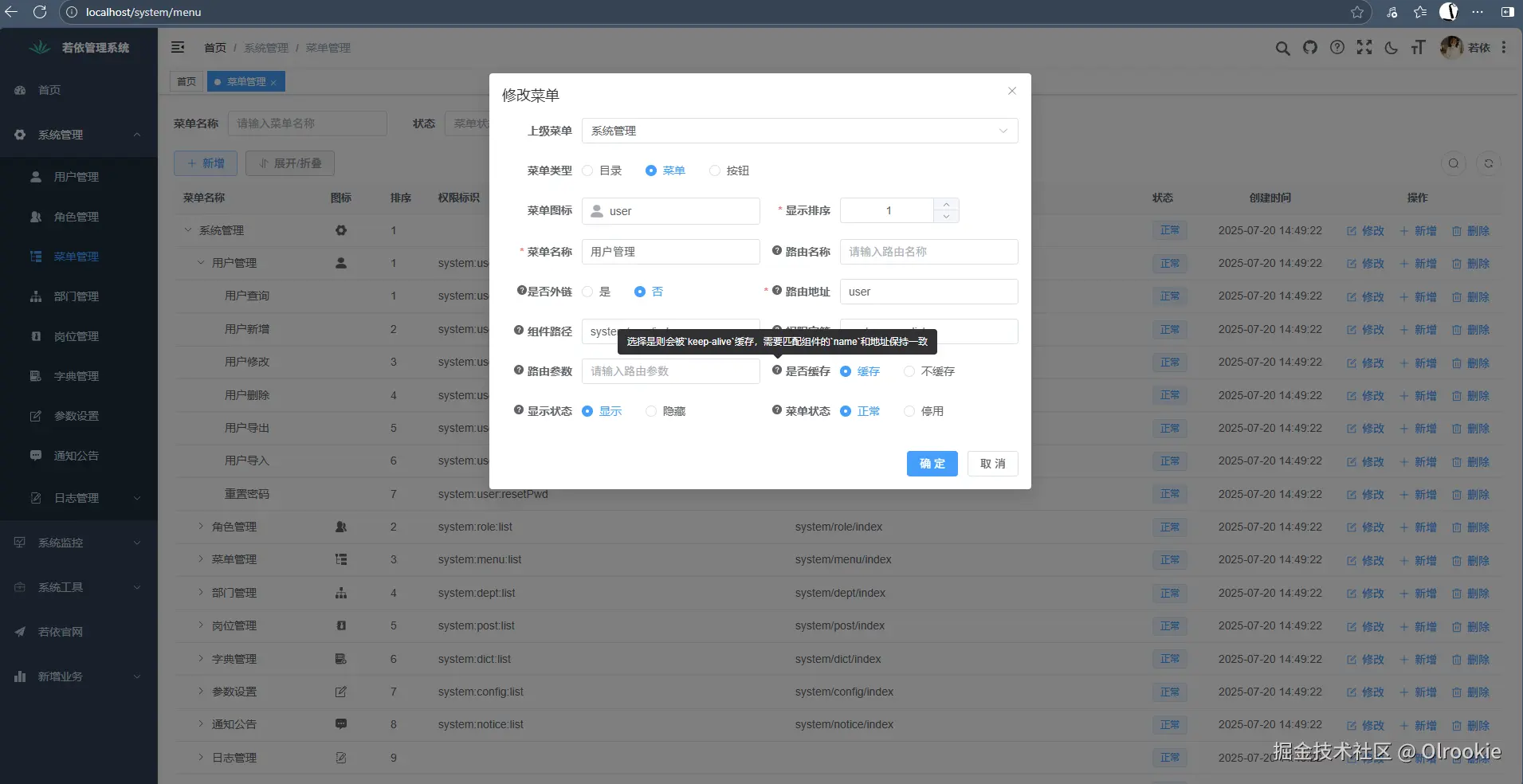
Task: Enter fullscreen using the fullscreen icon
Action: (x=1364, y=48)
